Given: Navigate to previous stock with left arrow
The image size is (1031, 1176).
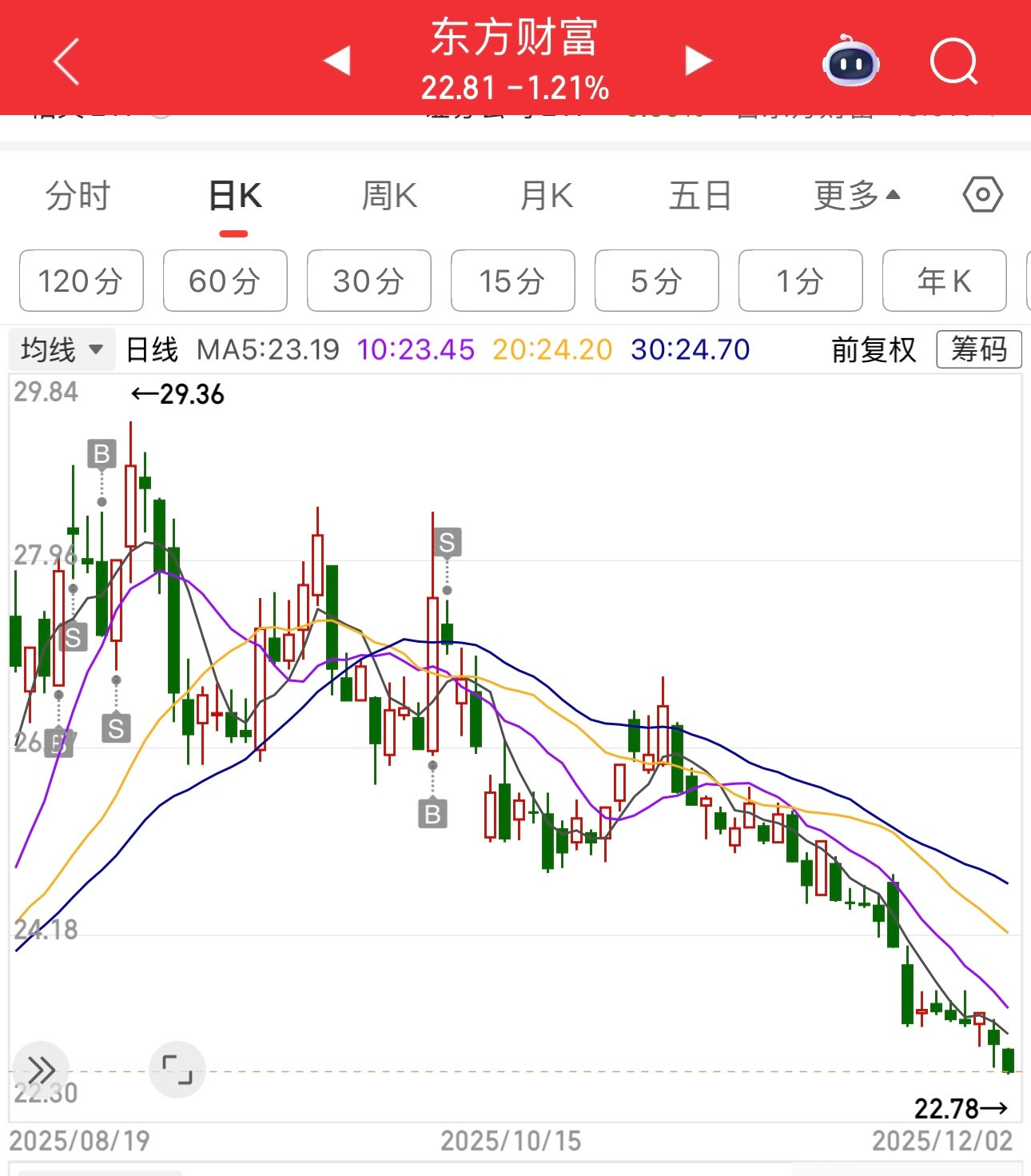Looking at the screenshot, I should [x=335, y=61].
